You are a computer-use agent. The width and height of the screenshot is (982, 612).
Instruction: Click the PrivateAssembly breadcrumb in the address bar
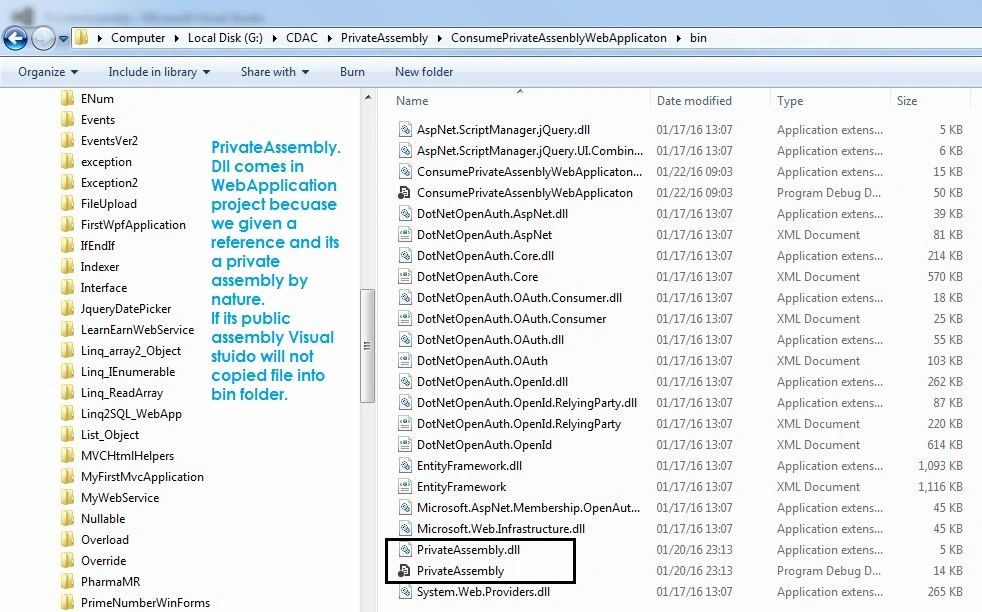(384, 38)
